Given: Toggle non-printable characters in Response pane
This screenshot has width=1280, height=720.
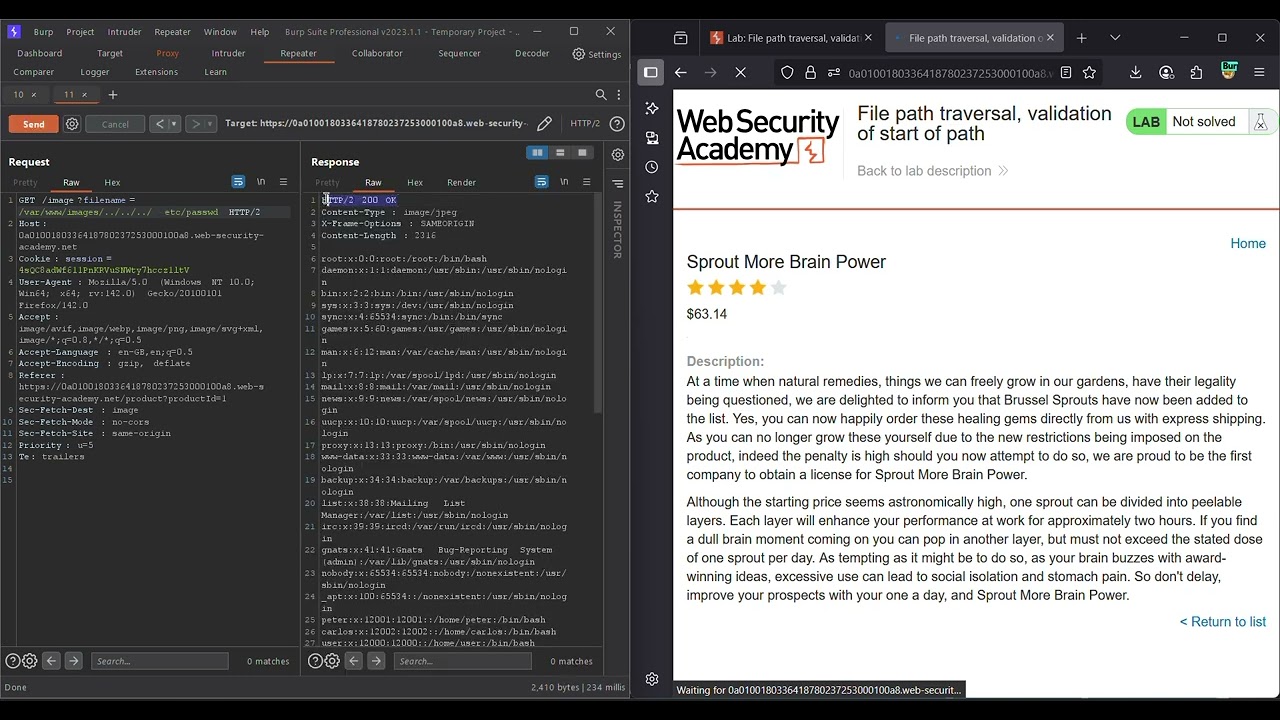Looking at the screenshot, I should (x=564, y=182).
